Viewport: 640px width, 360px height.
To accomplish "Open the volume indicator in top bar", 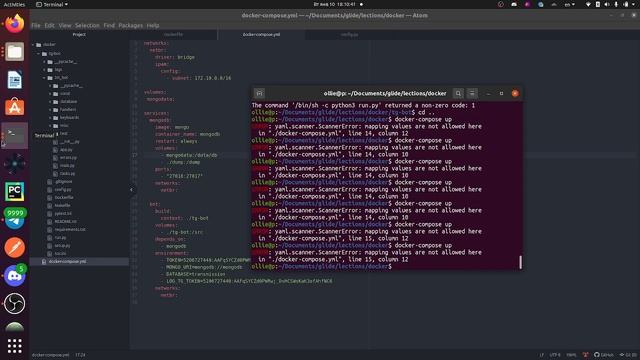I will 607,4.
